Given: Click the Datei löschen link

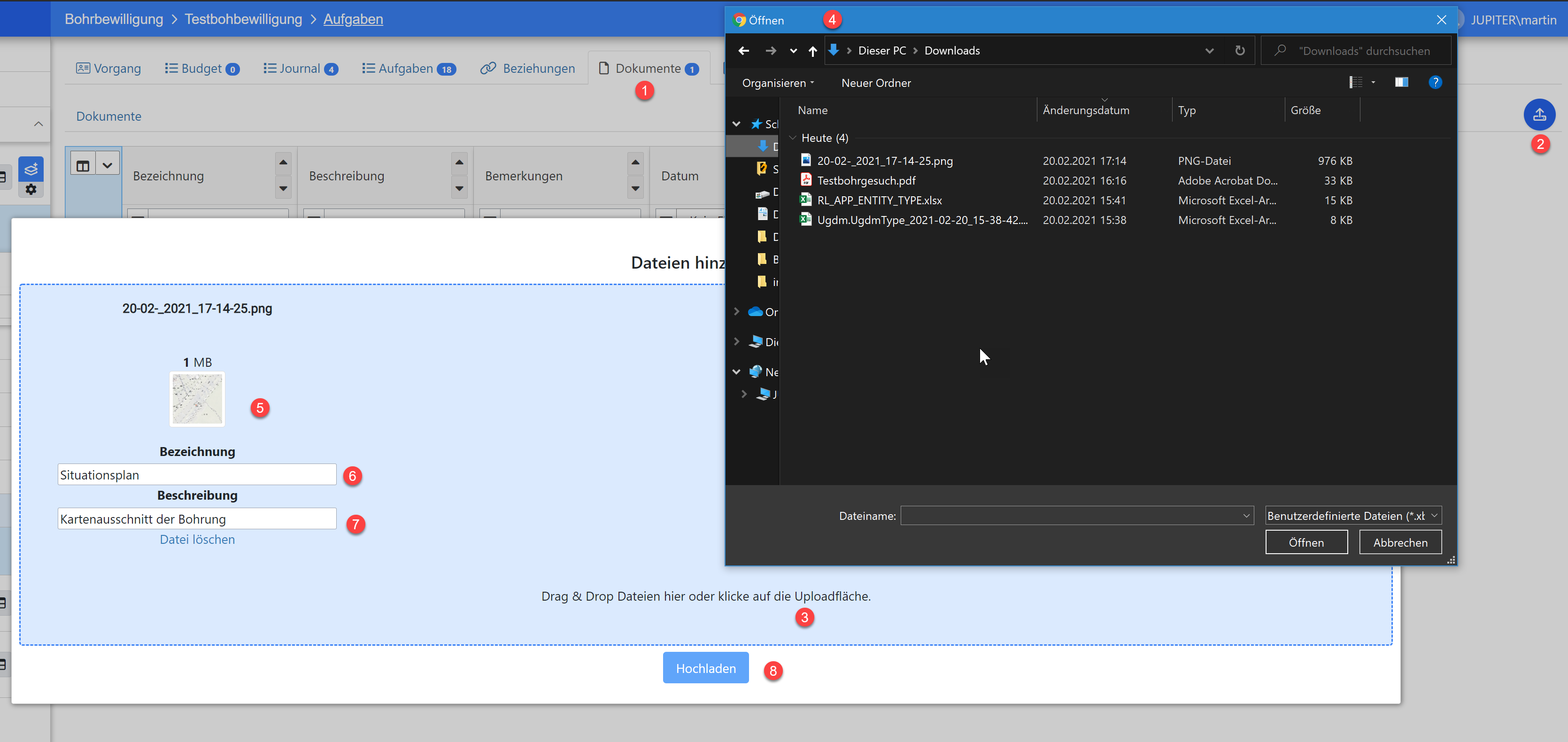Looking at the screenshot, I should [x=197, y=539].
